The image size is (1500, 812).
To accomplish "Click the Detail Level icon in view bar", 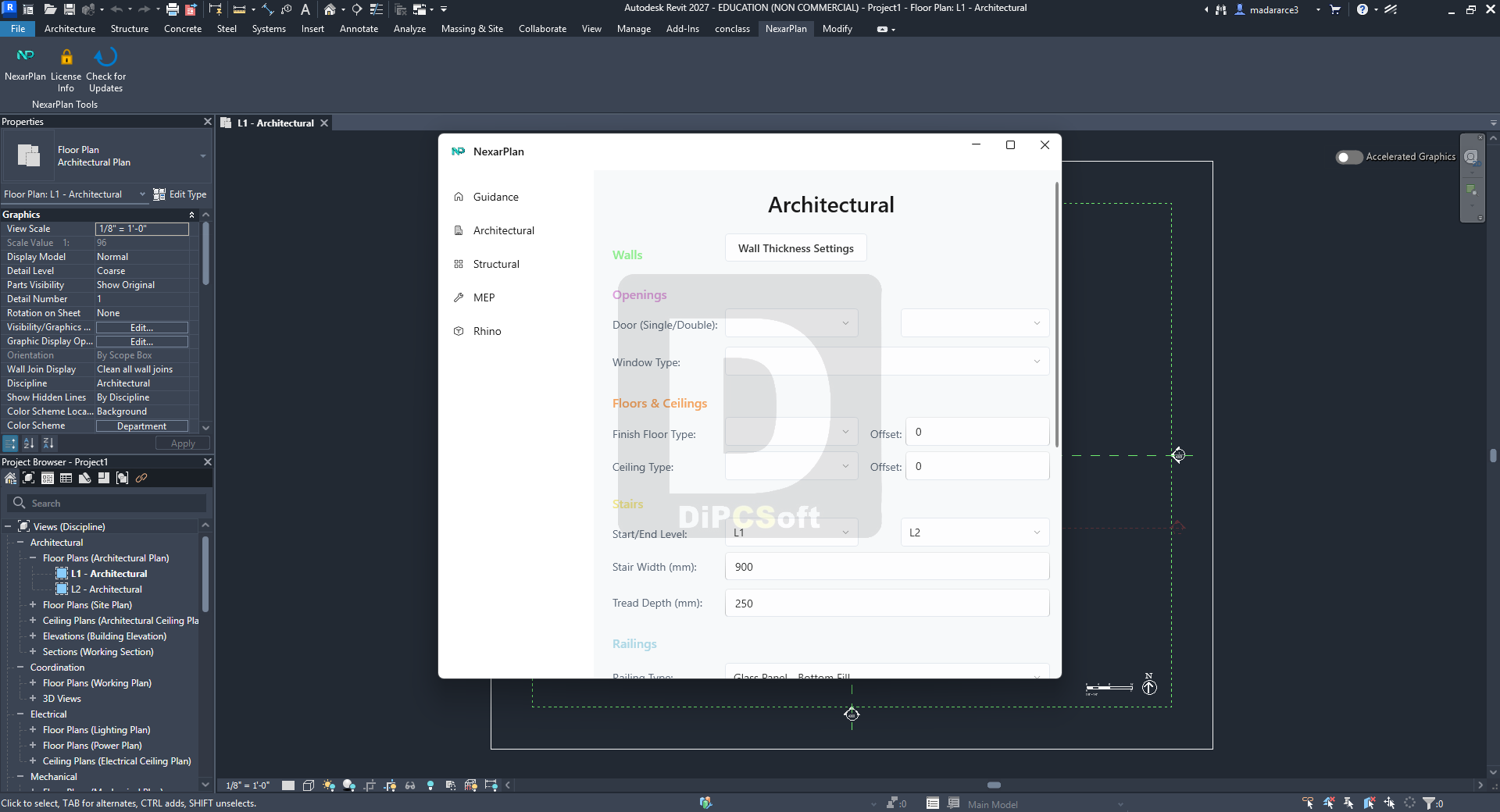I will pyautogui.click(x=288, y=785).
